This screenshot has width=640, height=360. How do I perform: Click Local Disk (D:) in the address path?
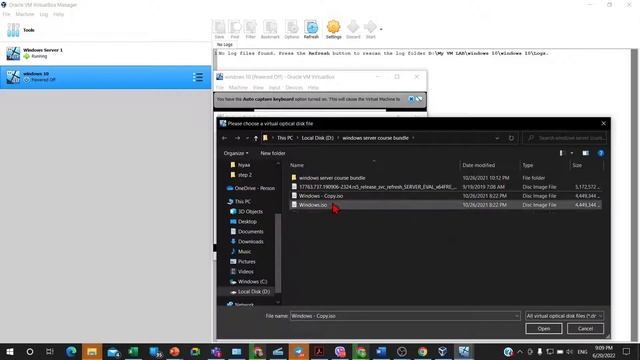318,138
